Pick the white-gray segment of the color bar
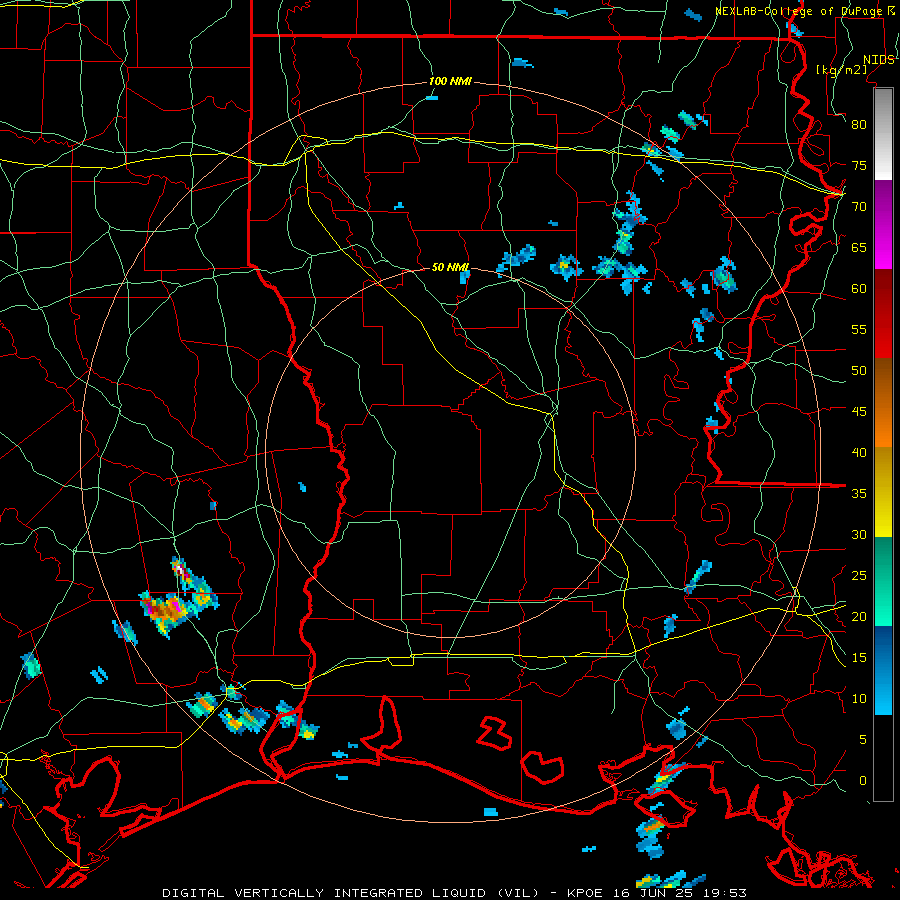Screen dimensions: 900x900 (883, 134)
